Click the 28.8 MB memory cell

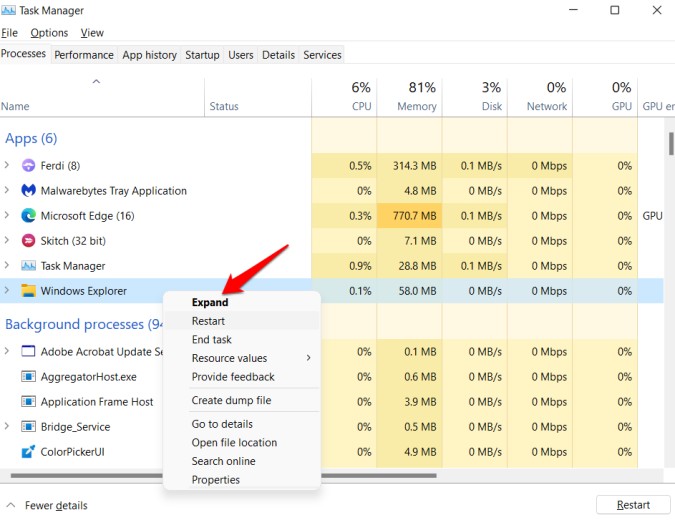pyautogui.click(x=409, y=266)
